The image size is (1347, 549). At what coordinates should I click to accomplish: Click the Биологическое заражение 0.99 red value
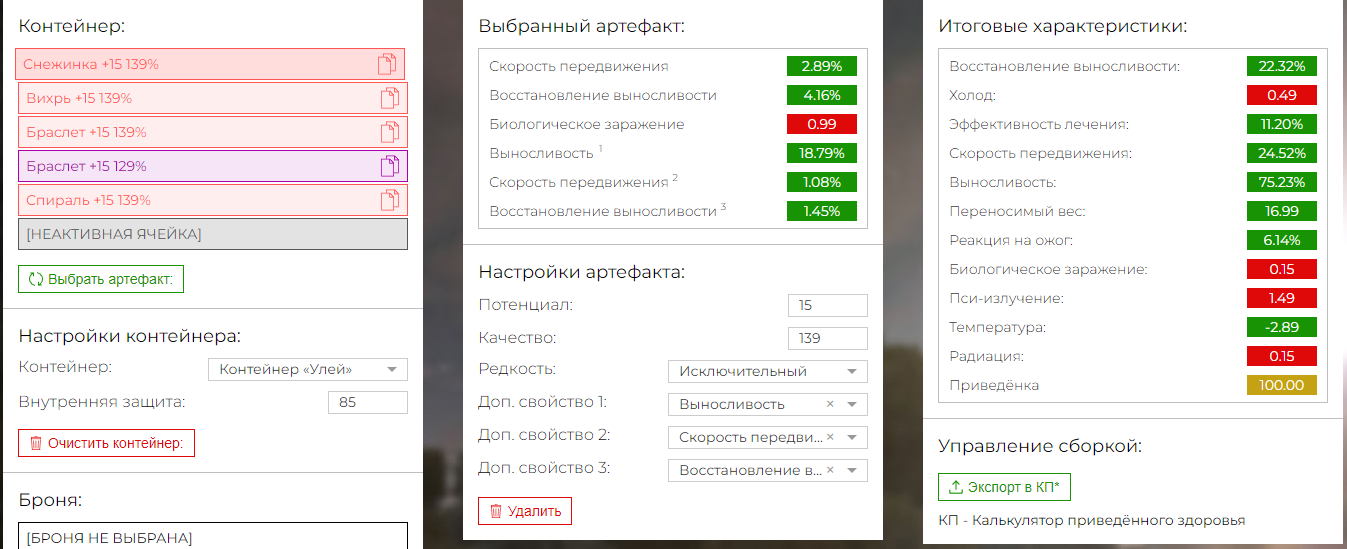tap(822, 124)
